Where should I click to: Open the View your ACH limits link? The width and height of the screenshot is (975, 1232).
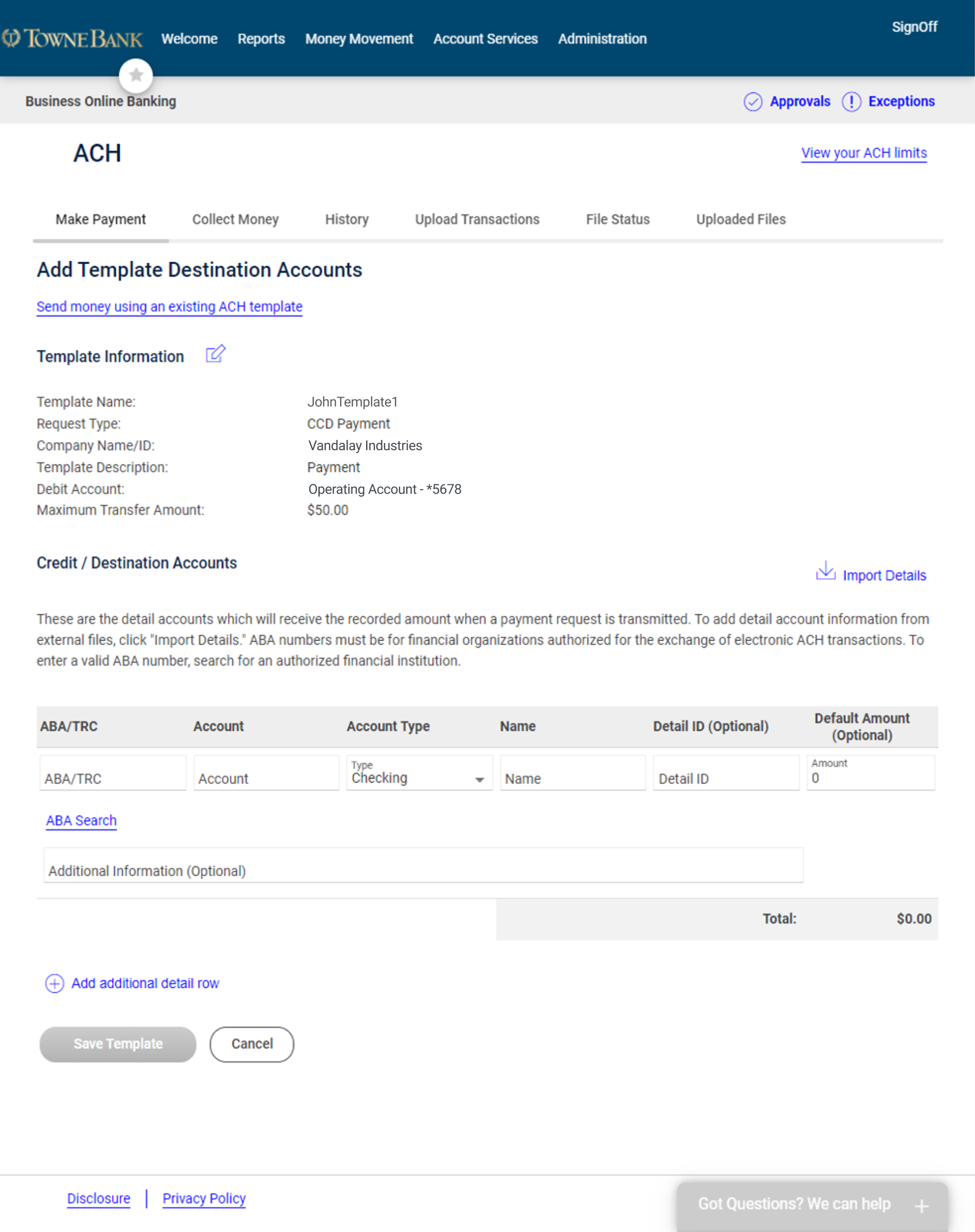pos(864,153)
